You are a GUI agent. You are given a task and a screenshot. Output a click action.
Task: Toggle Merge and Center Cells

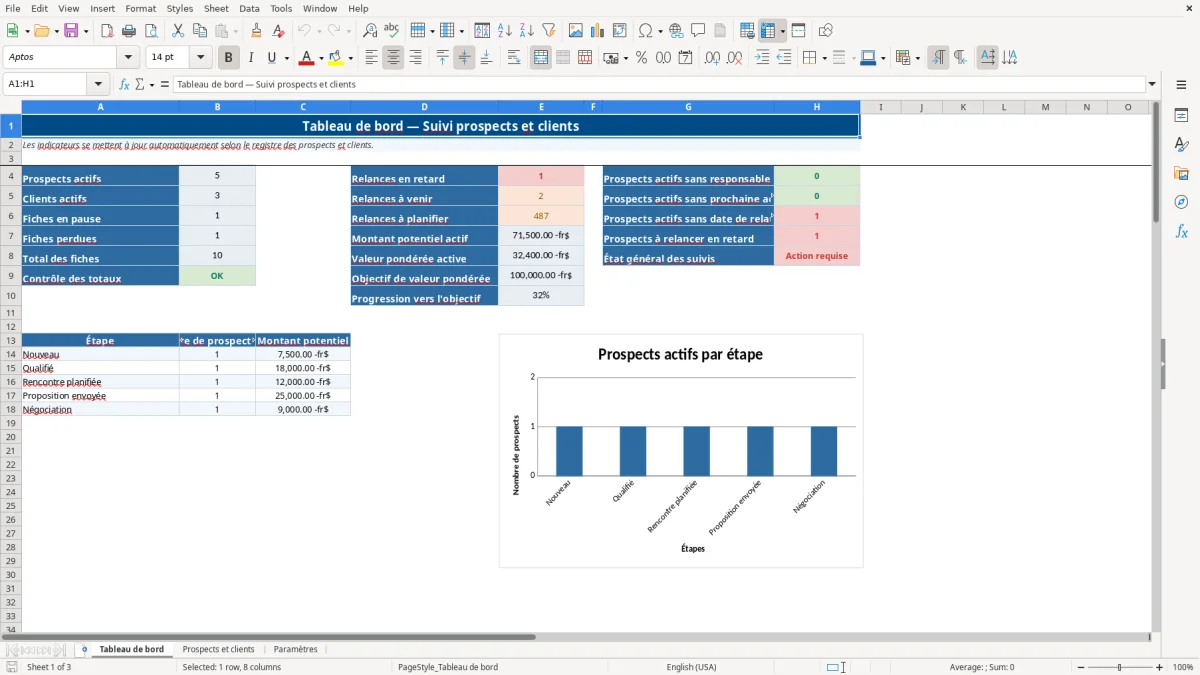pos(541,58)
